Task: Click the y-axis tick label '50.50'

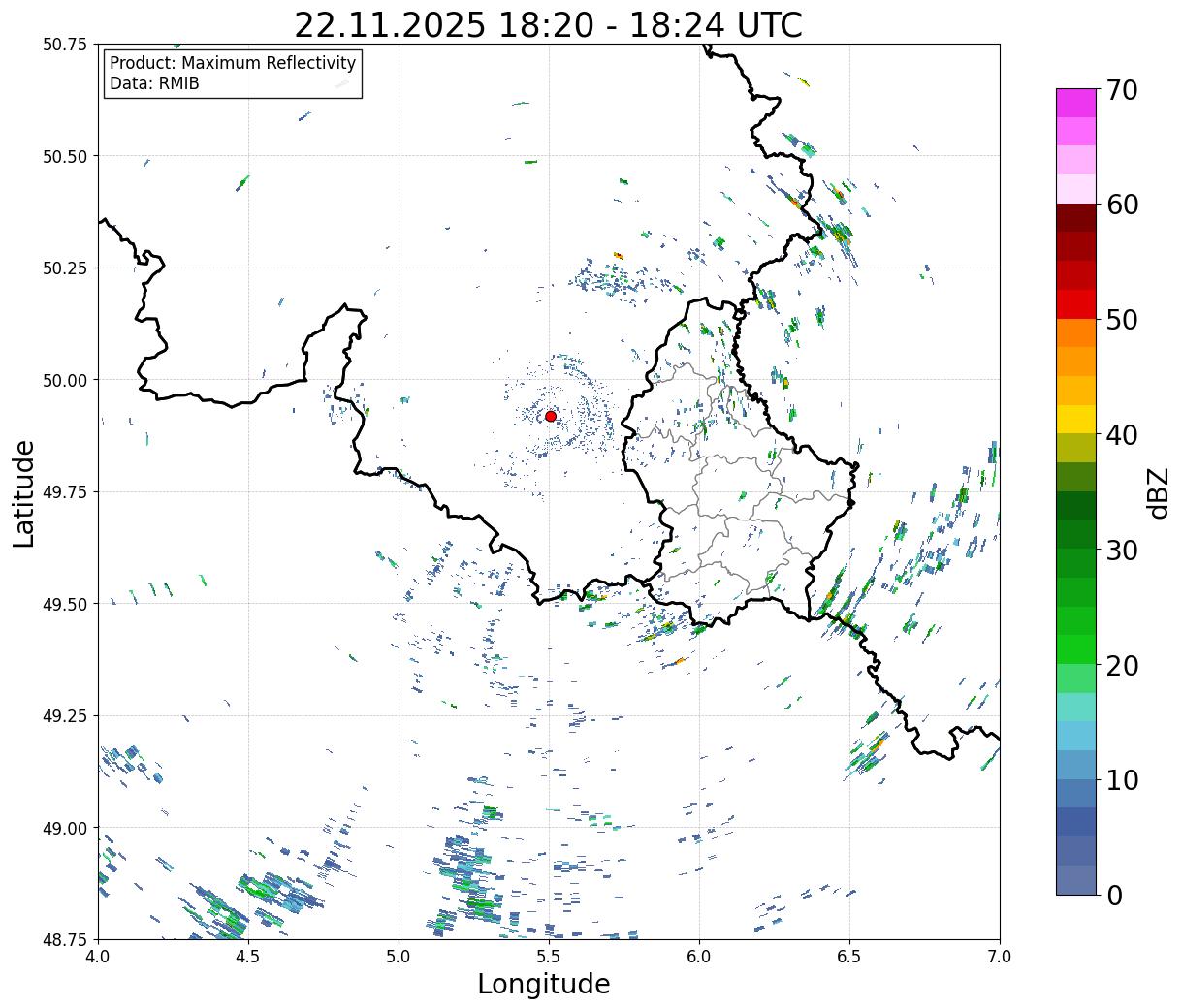Action: coord(65,156)
